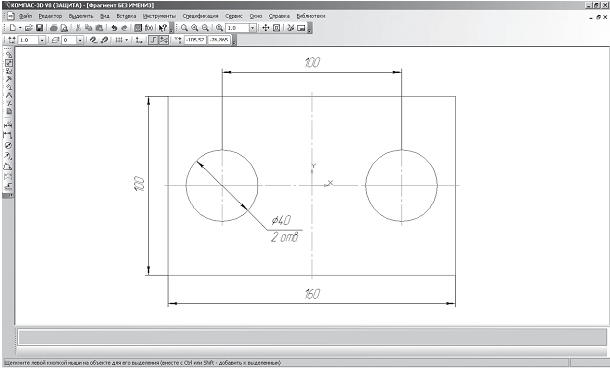Click the X coordinate input field

click(x=195, y=40)
